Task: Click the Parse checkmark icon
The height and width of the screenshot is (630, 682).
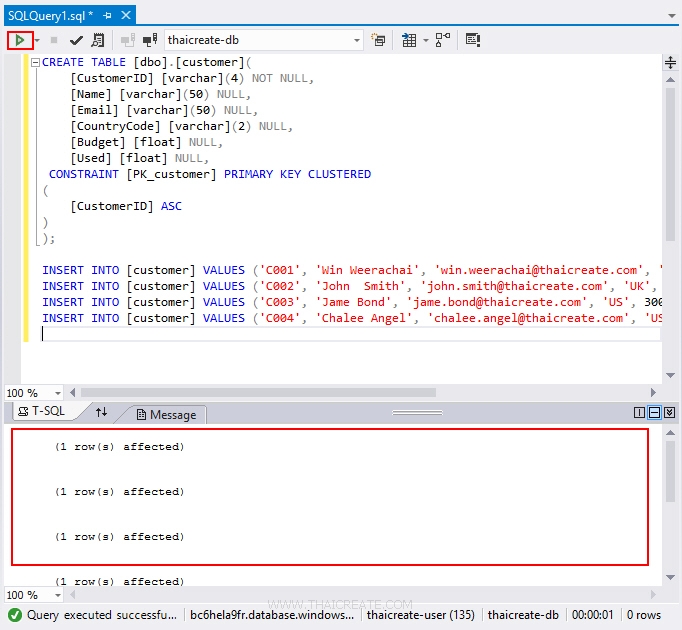Action: pyautogui.click(x=76, y=40)
